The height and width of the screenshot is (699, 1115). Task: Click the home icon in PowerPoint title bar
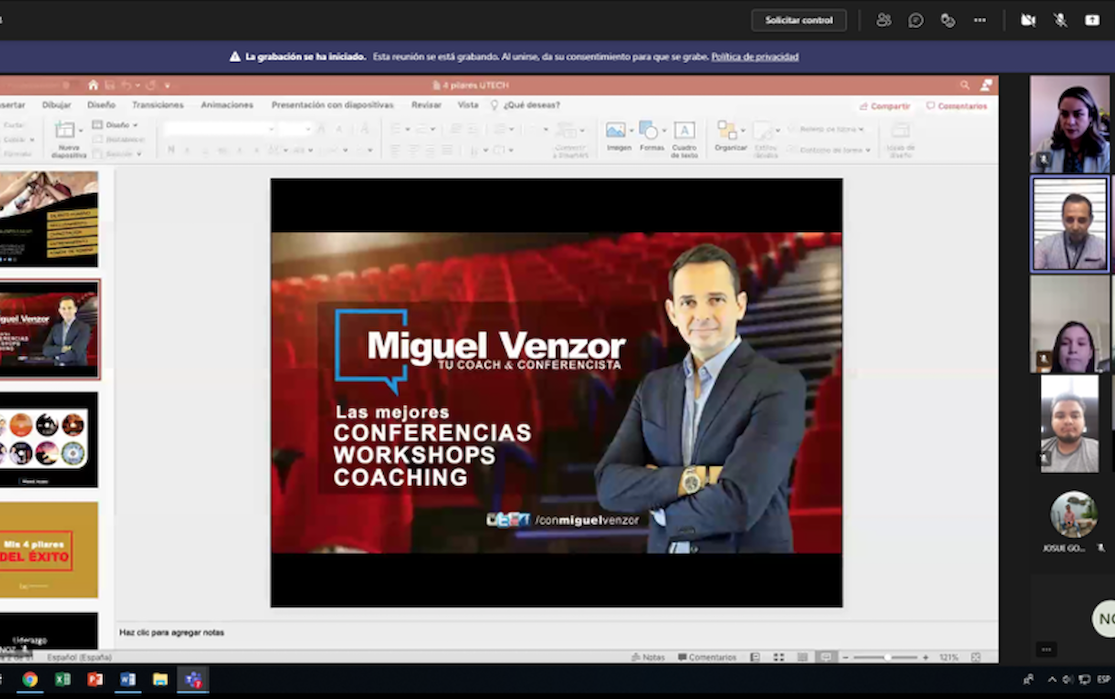coord(93,85)
